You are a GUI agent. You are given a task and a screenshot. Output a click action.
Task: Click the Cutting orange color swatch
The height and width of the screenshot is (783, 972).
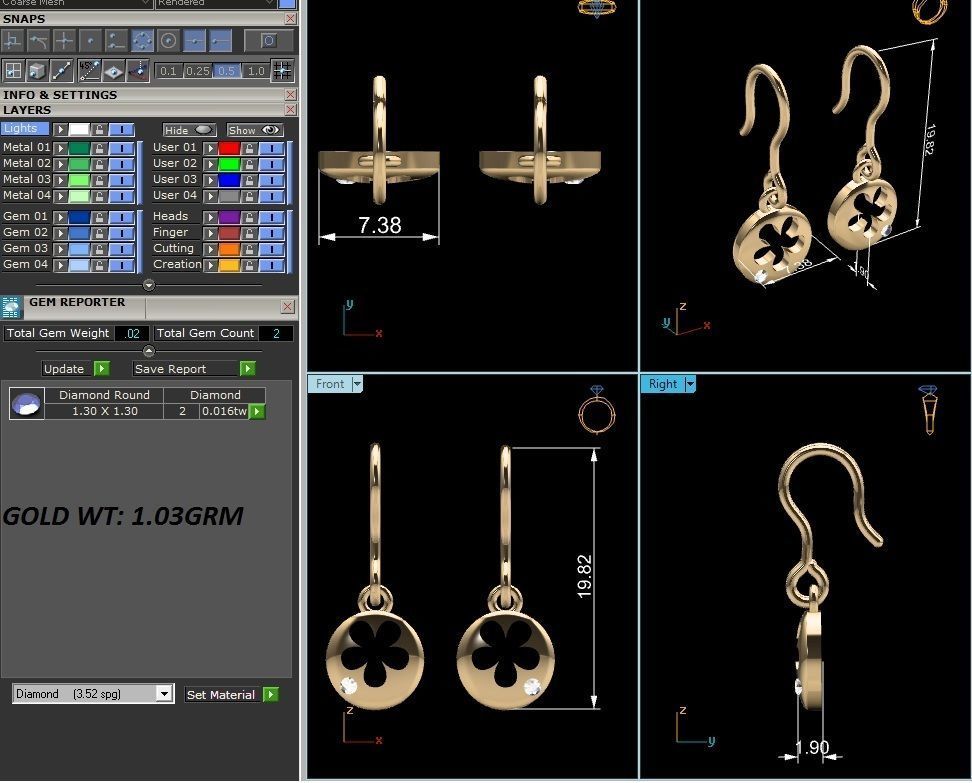(229, 249)
